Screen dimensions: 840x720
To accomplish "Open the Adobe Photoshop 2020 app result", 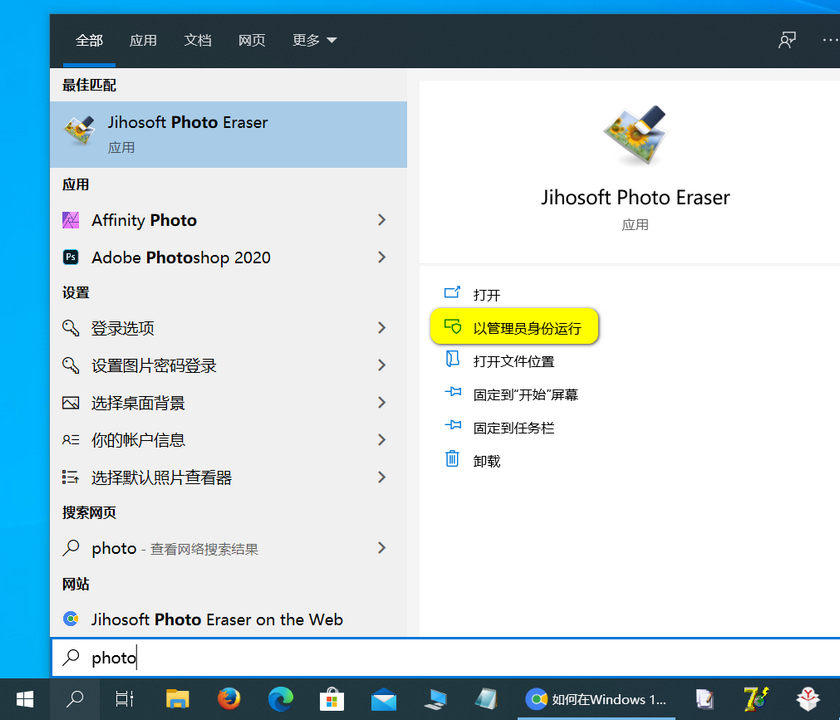I will coord(228,258).
